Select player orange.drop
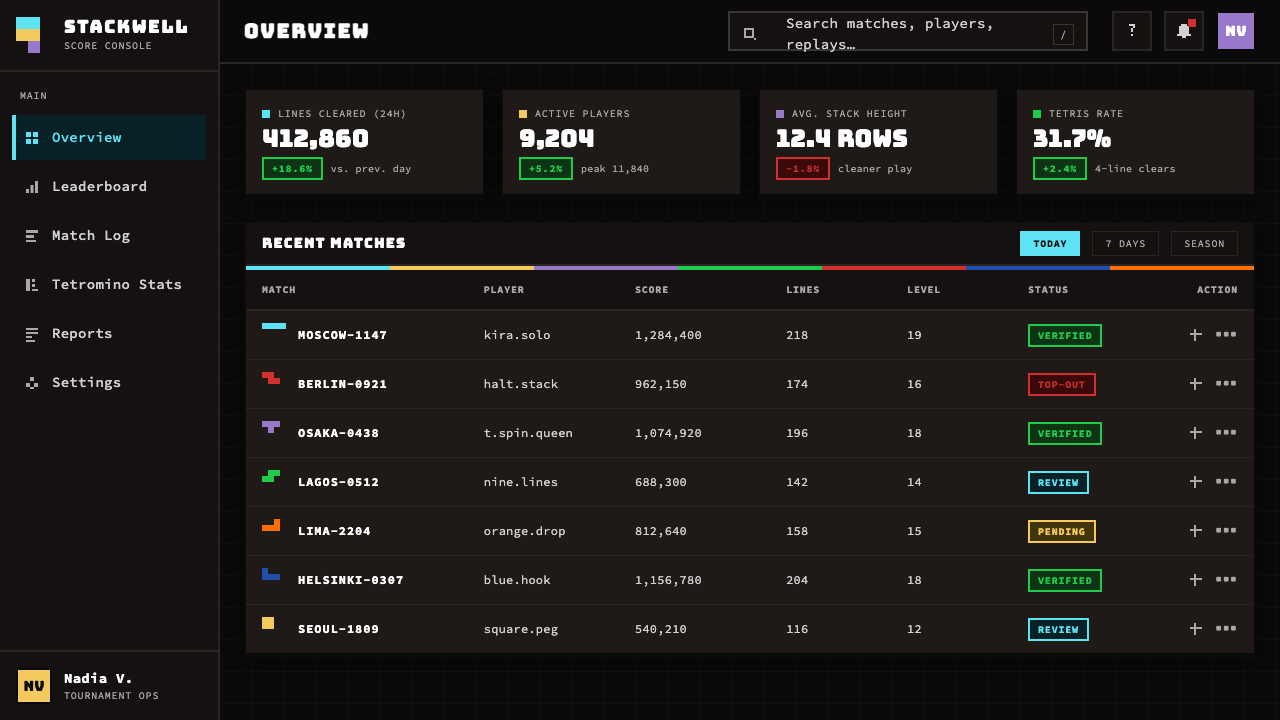1280x720 pixels. [525, 531]
